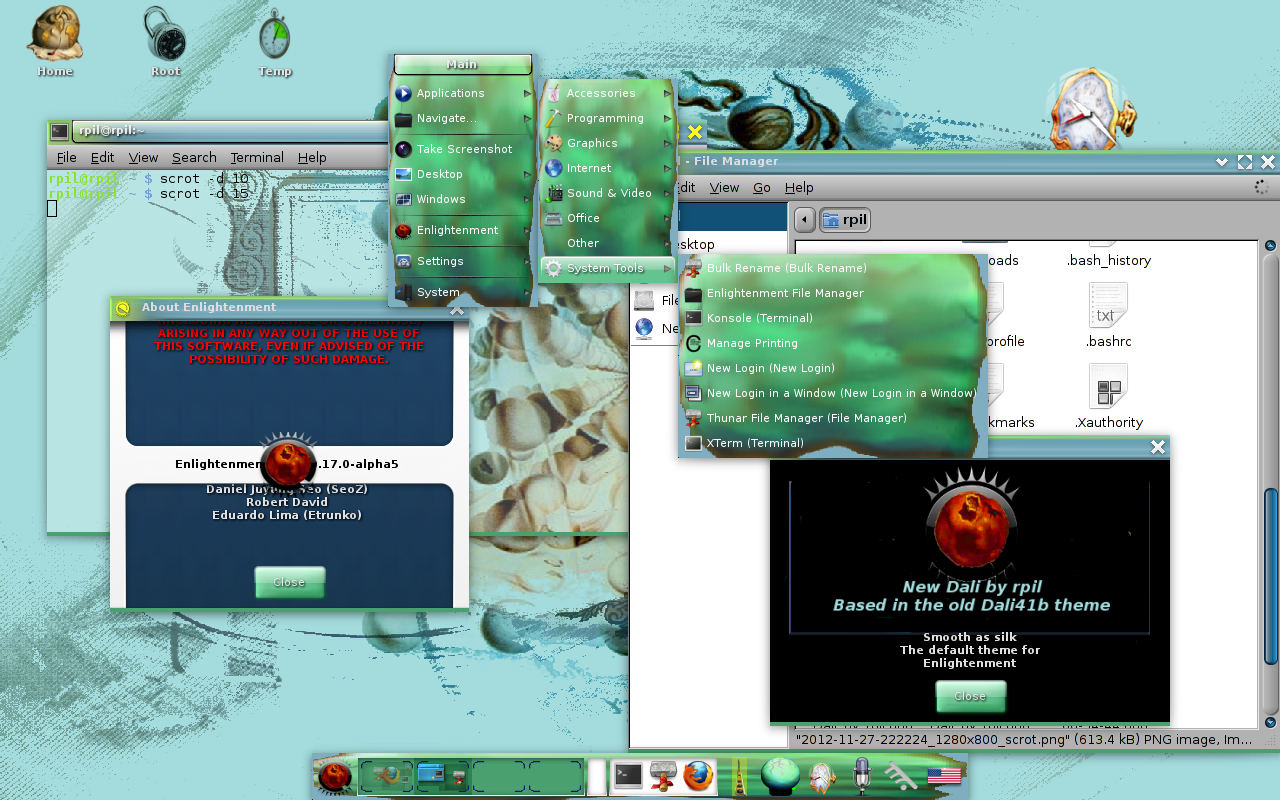The height and width of the screenshot is (800, 1280).
Task: Switch to third empty pager desktop
Action: coord(499,776)
